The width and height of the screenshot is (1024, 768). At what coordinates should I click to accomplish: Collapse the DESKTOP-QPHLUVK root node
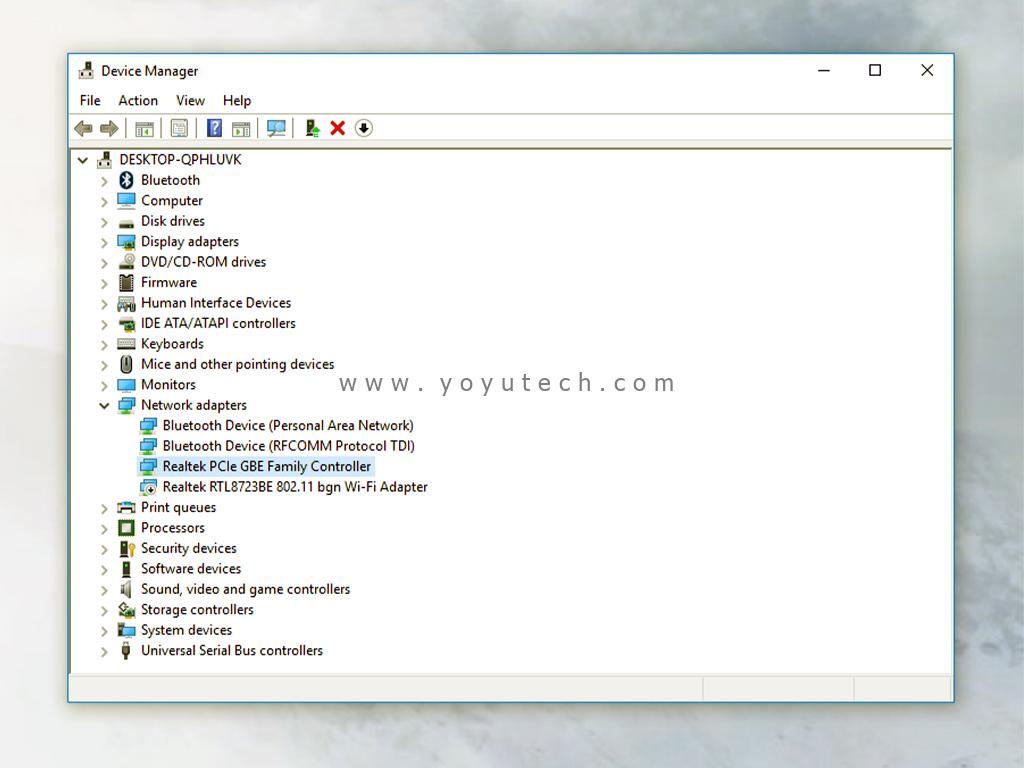pos(83,160)
